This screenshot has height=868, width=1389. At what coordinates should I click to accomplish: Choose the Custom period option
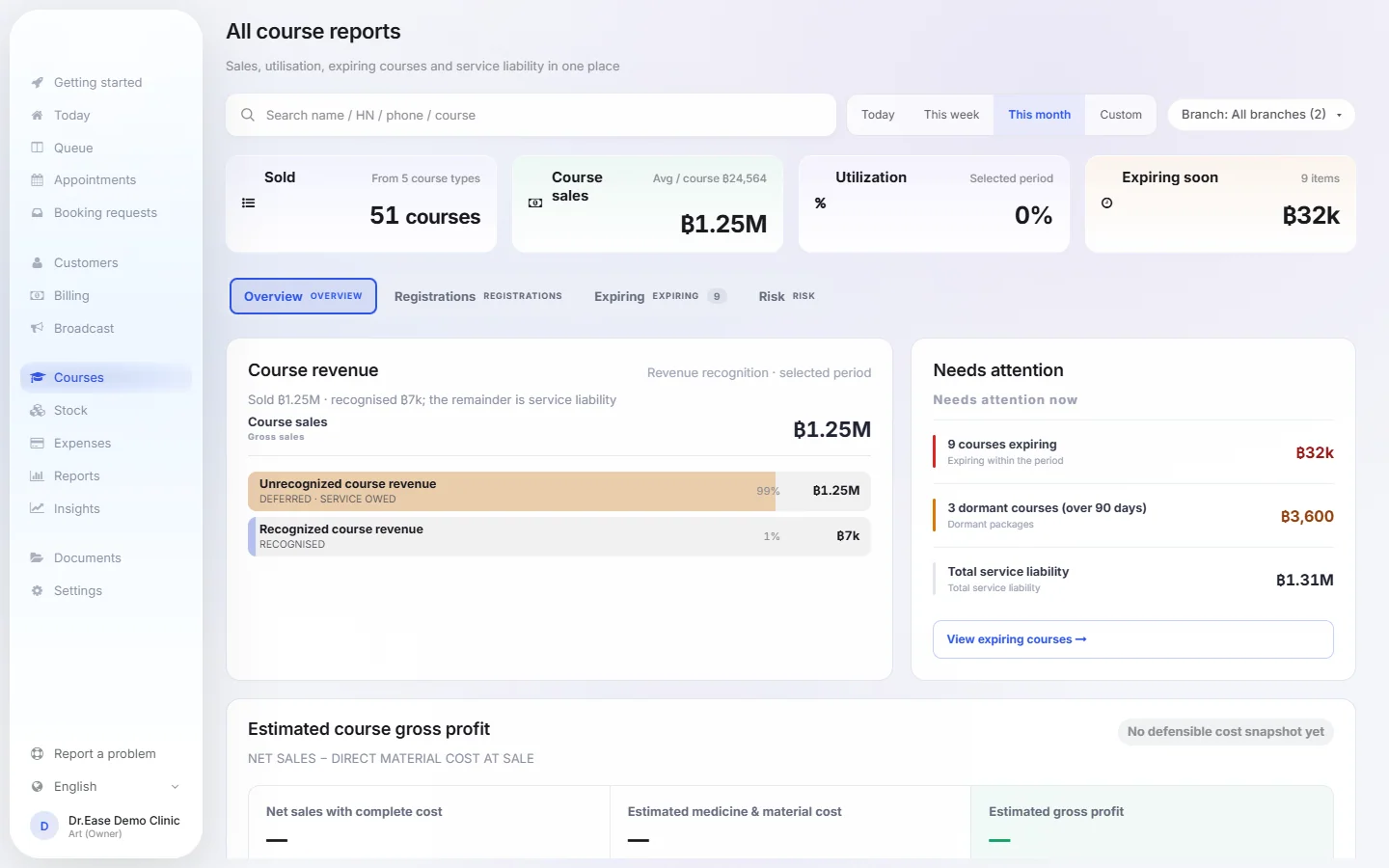[1121, 115]
